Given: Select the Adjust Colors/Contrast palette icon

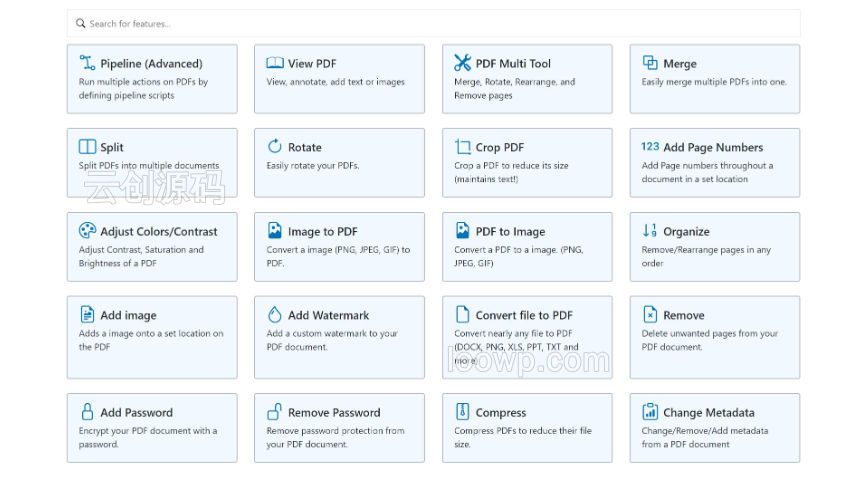Looking at the screenshot, I should coord(87,231).
